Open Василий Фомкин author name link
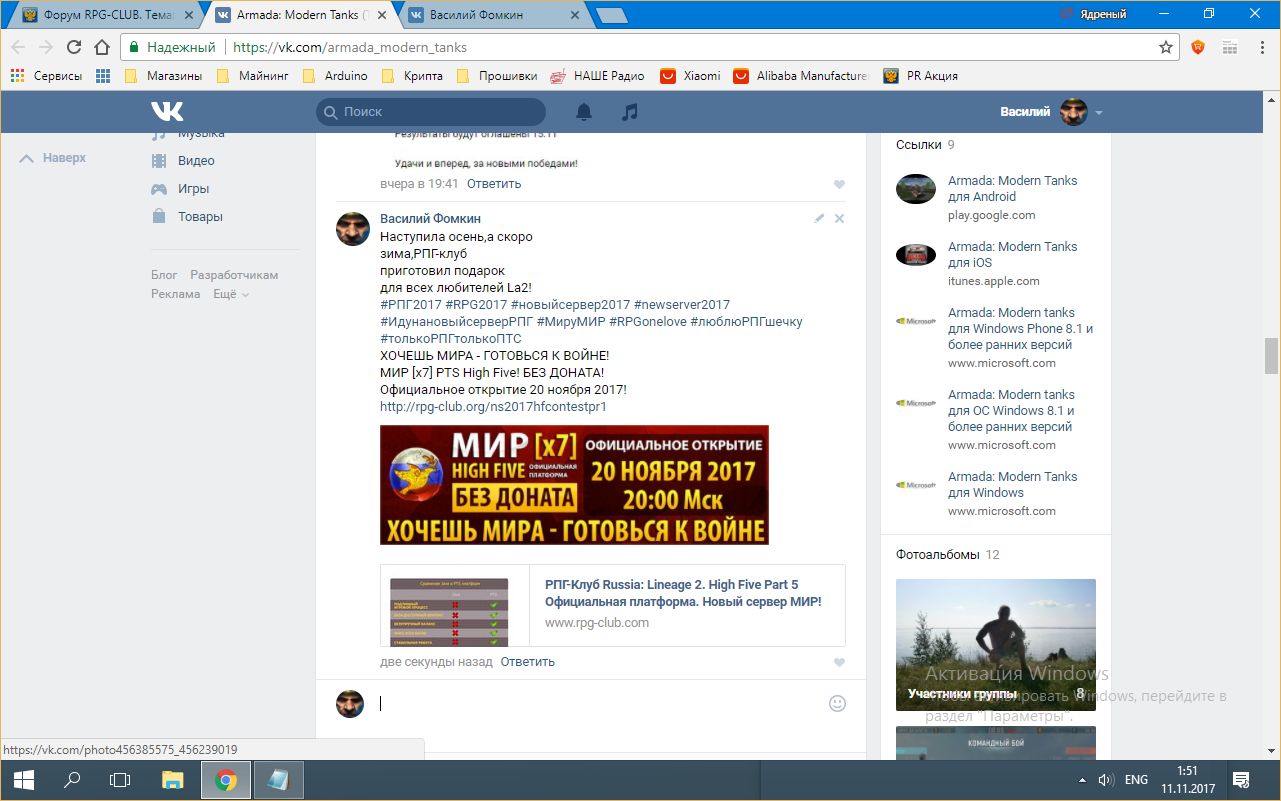 [x=430, y=219]
